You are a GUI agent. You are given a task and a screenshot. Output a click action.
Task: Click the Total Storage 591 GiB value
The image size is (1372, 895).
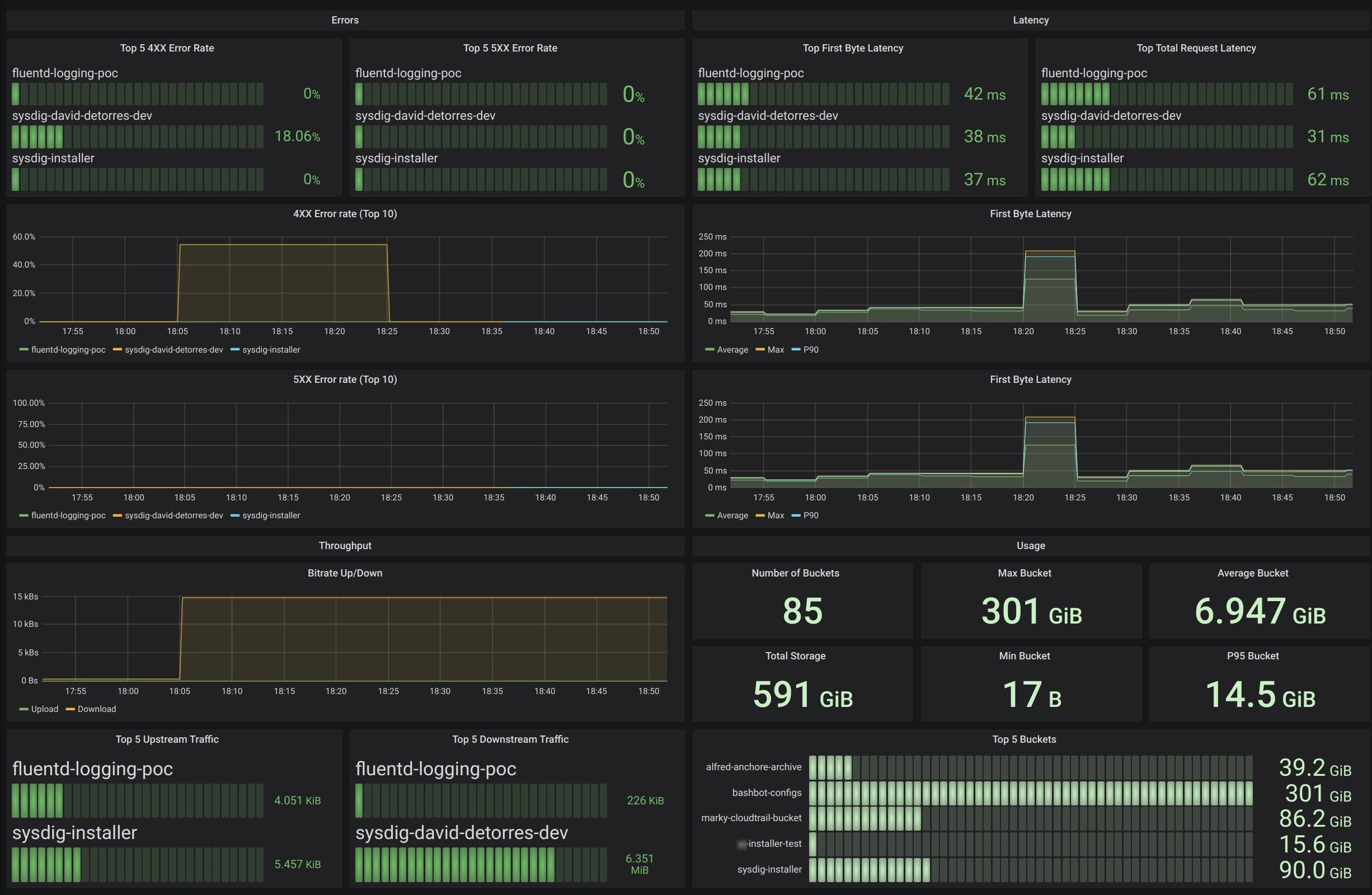[x=802, y=694]
